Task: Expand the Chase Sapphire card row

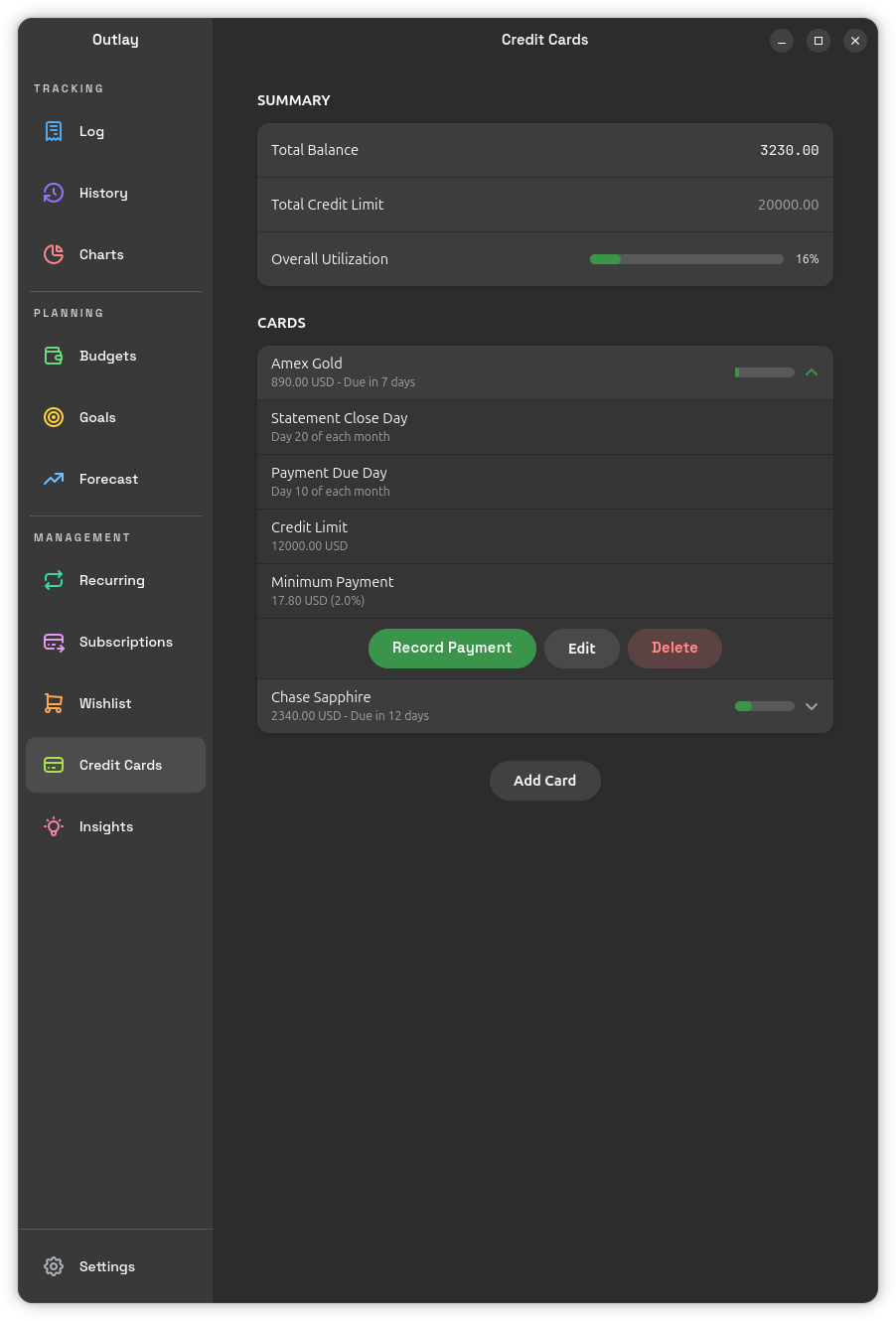Action: [x=812, y=706]
